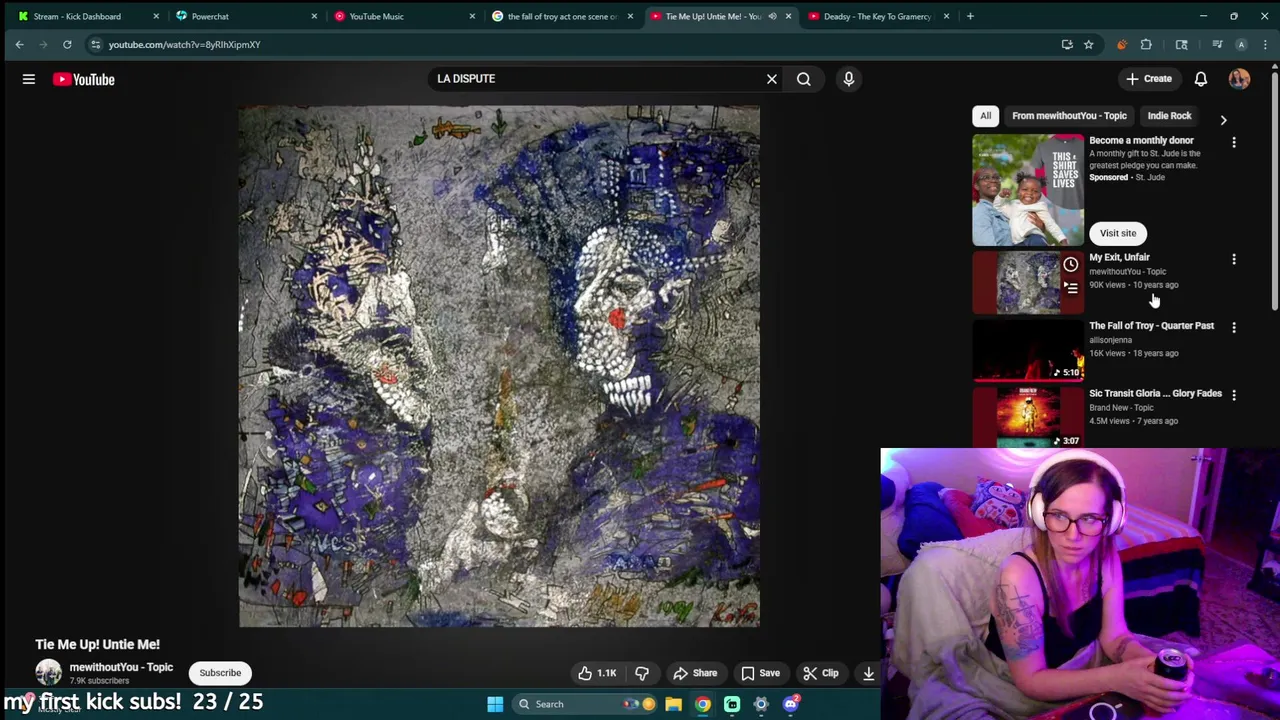
Task: Add My Exit, Unfair to queue
Action: 1071,288
